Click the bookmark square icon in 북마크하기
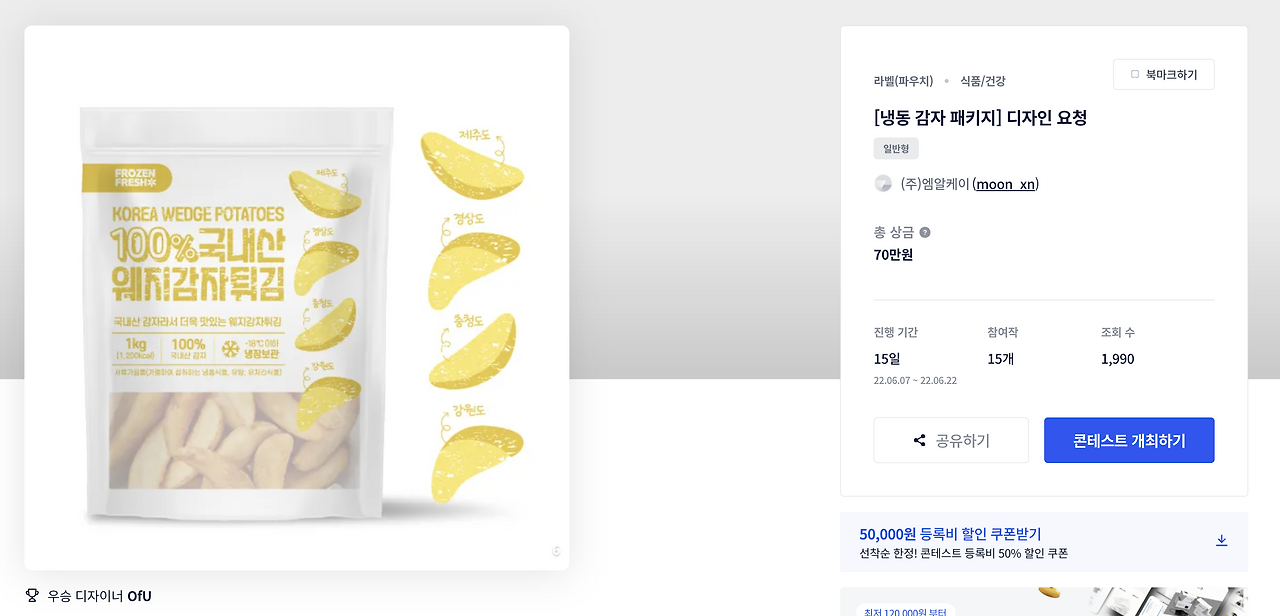 pyautogui.click(x=1135, y=74)
